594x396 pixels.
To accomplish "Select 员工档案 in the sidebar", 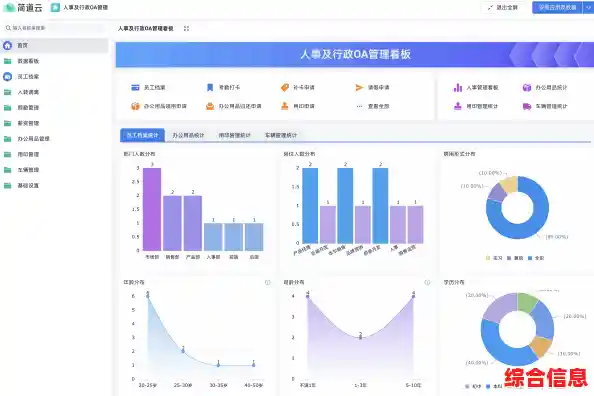I will tap(54, 77).
